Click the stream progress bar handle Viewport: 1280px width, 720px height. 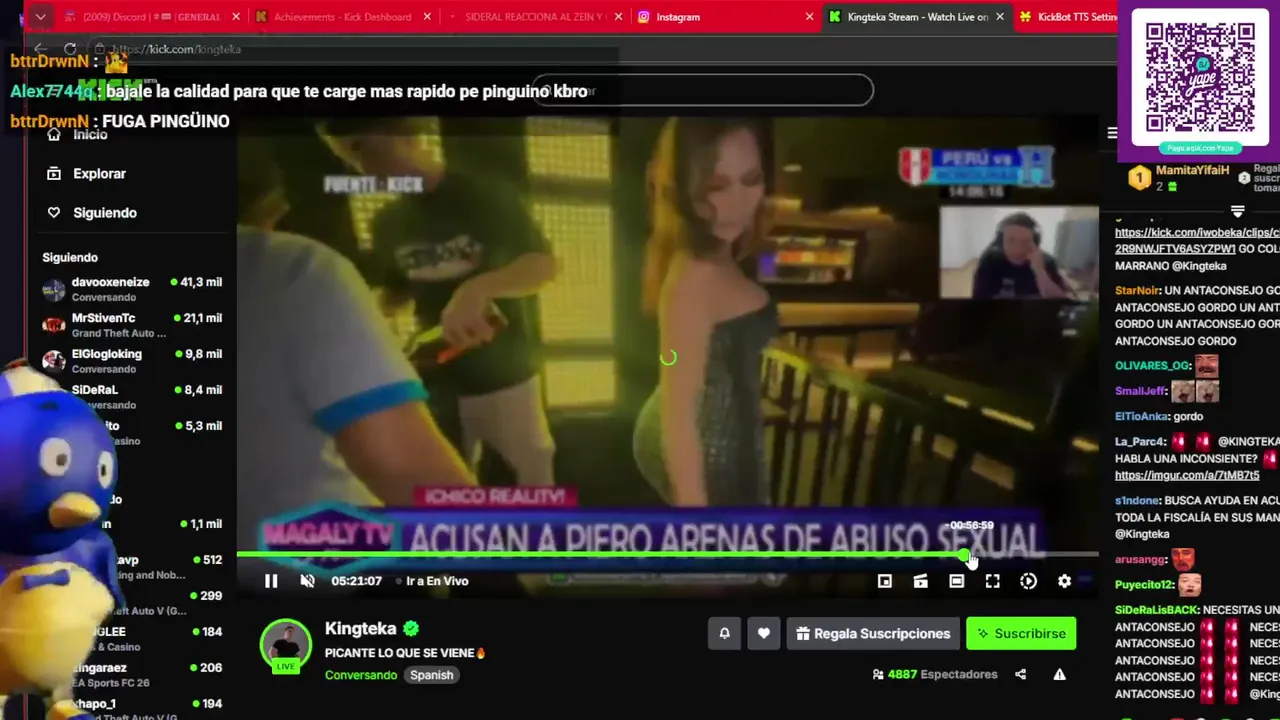click(x=964, y=554)
